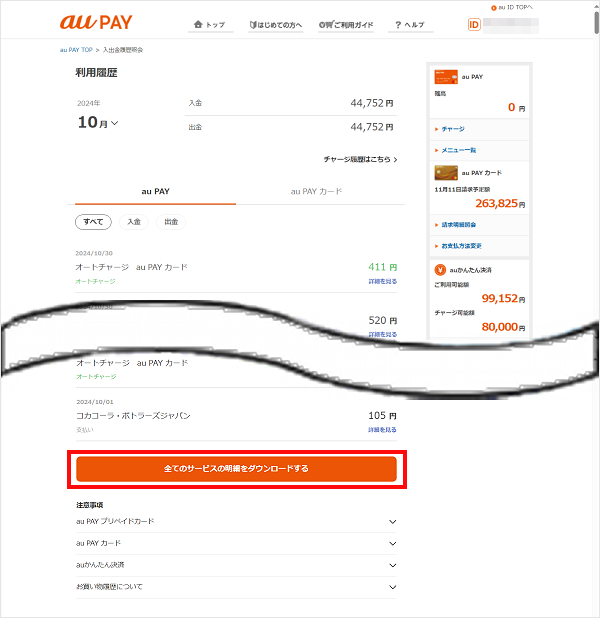Open the ご利用ガイド usage guide
The image size is (600, 618).
[347, 24]
